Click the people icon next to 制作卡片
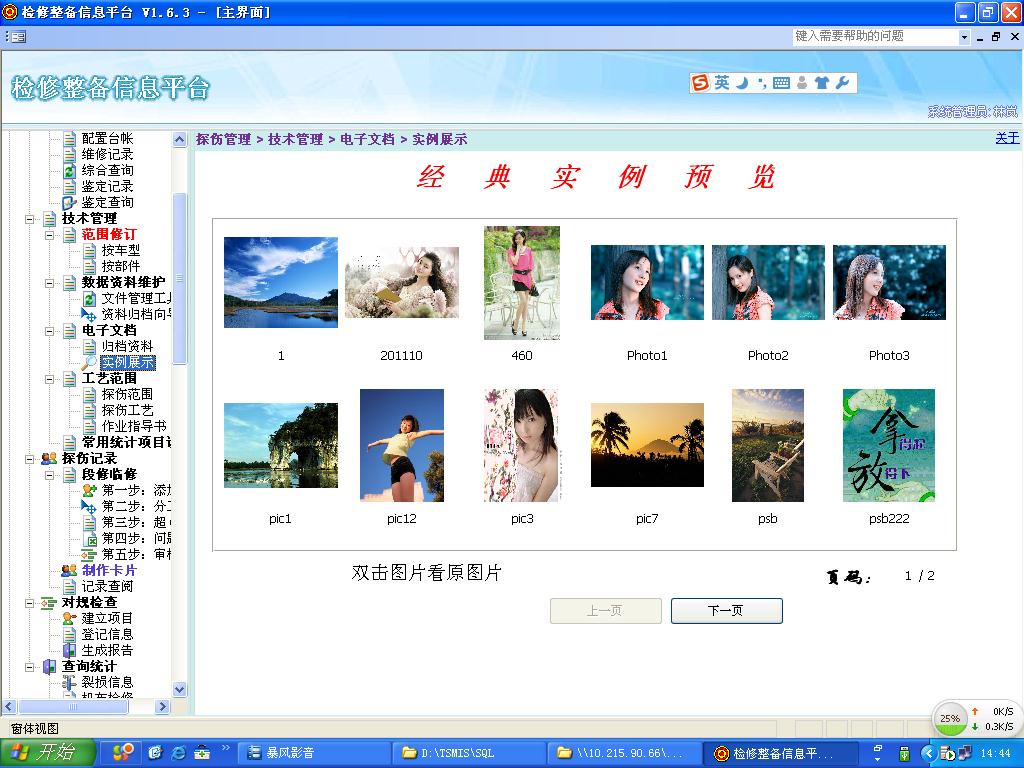 pyautogui.click(x=69, y=570)
